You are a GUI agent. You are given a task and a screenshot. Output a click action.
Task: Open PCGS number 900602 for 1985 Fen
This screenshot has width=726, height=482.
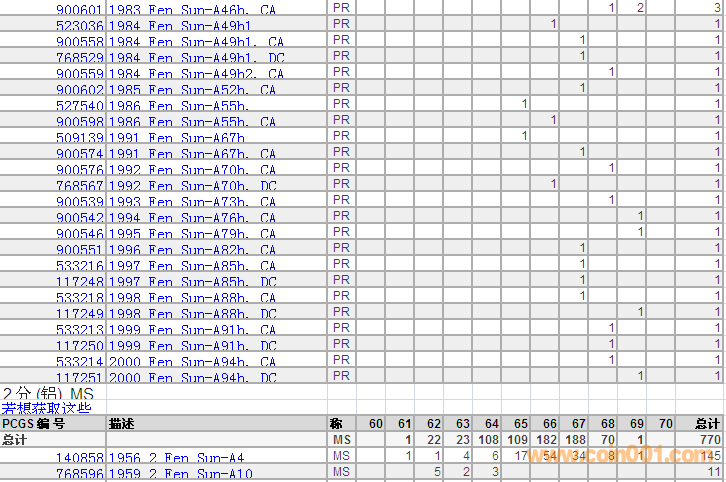[79, 89]
